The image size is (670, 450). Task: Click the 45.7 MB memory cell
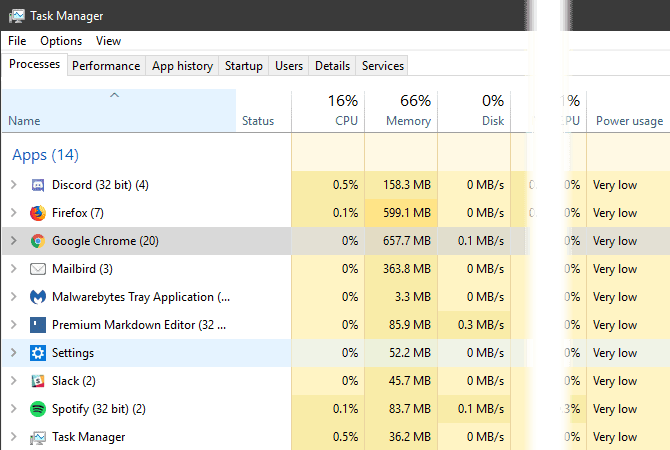pyautogui.click(x=401, y=381)
